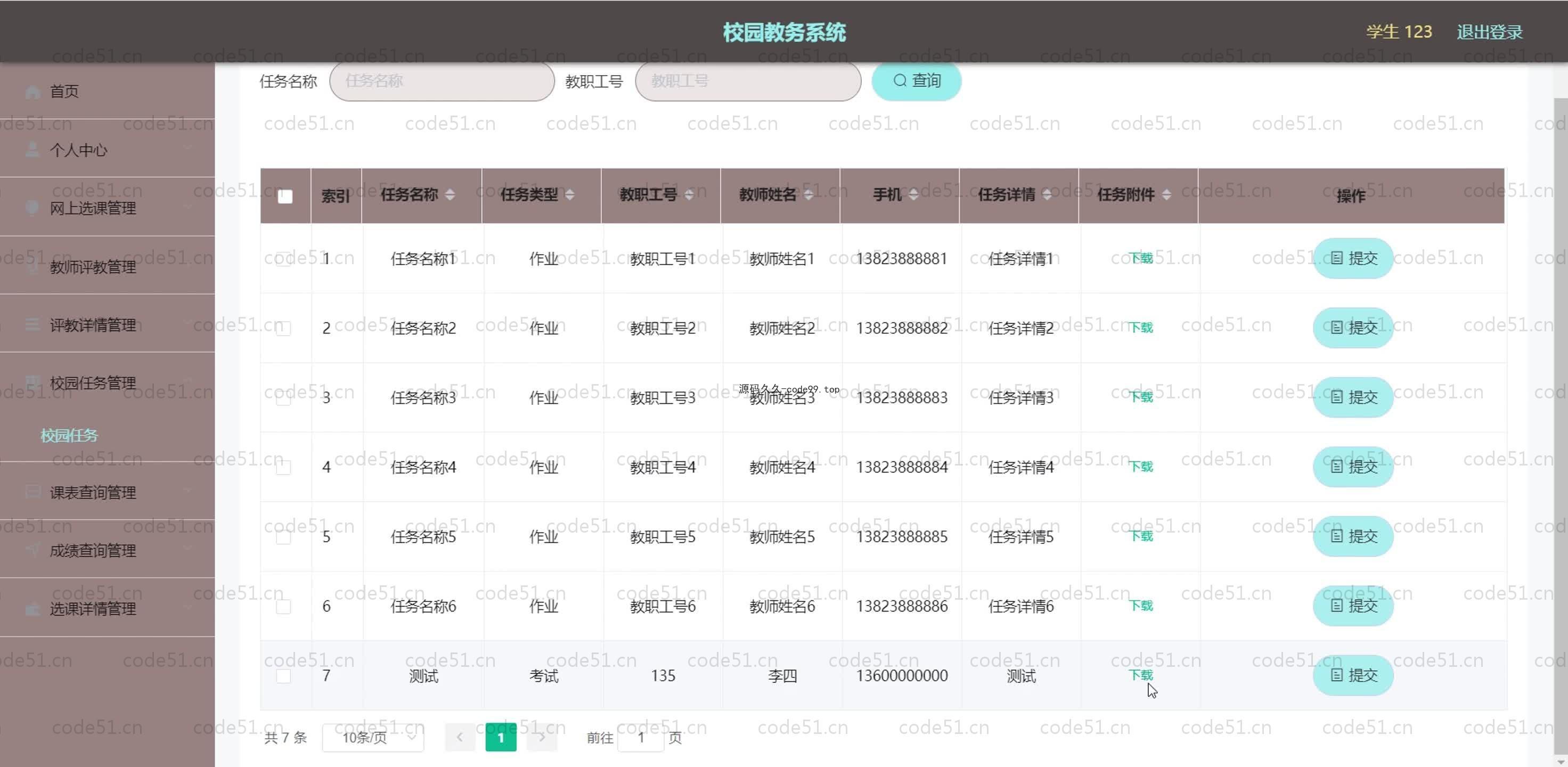1568x767 pixels.
Task: Expand the 网上选课管理 sidebar menu
Action: pyautogui.click(x=107, y=207)
